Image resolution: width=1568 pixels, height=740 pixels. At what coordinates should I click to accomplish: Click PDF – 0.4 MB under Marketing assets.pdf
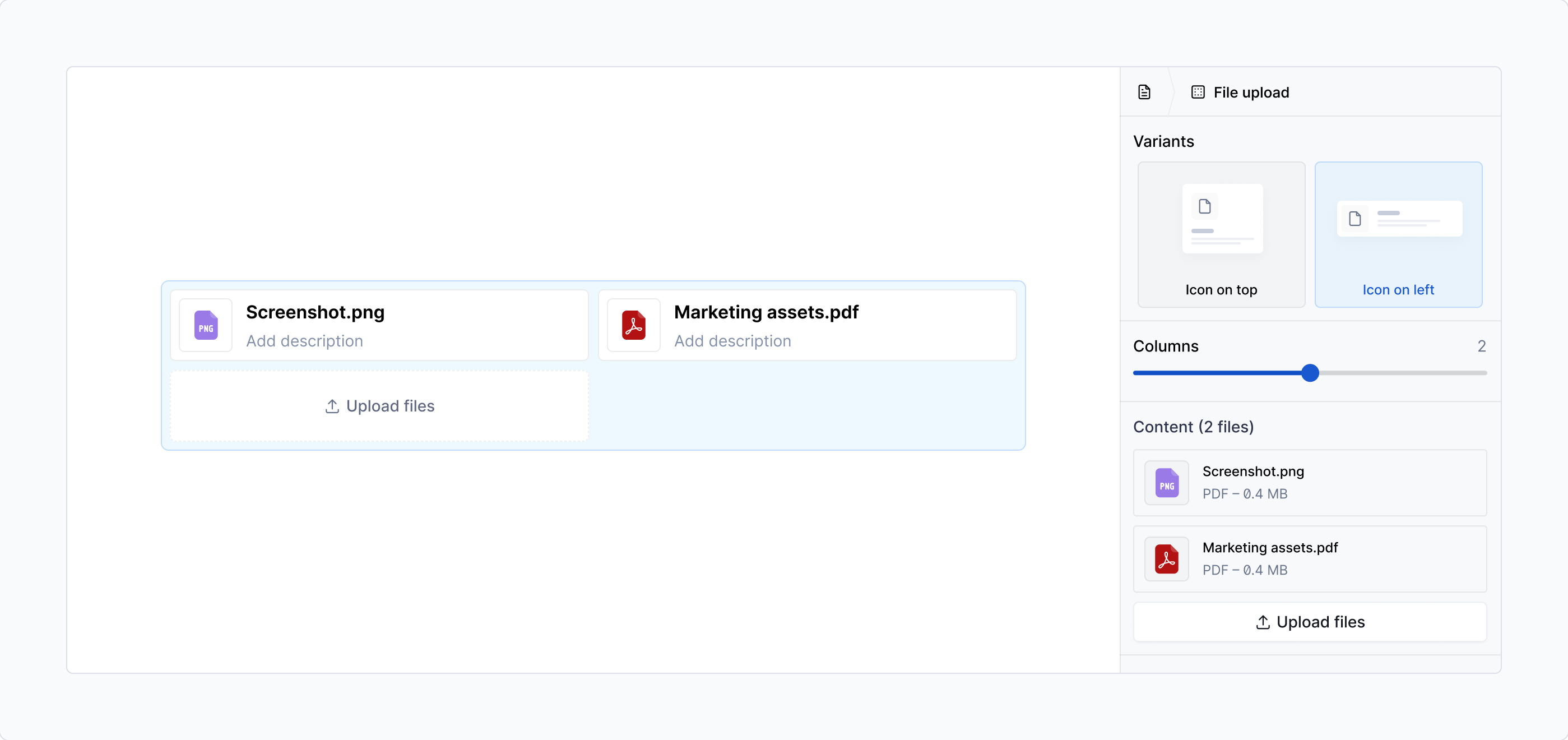[x=1245, y=570]
